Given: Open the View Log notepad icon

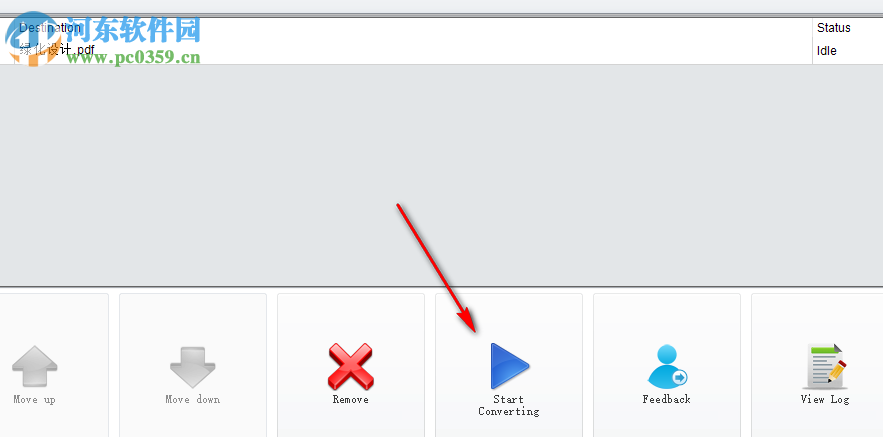Looking at the screenshot, I should pos(826,366).
